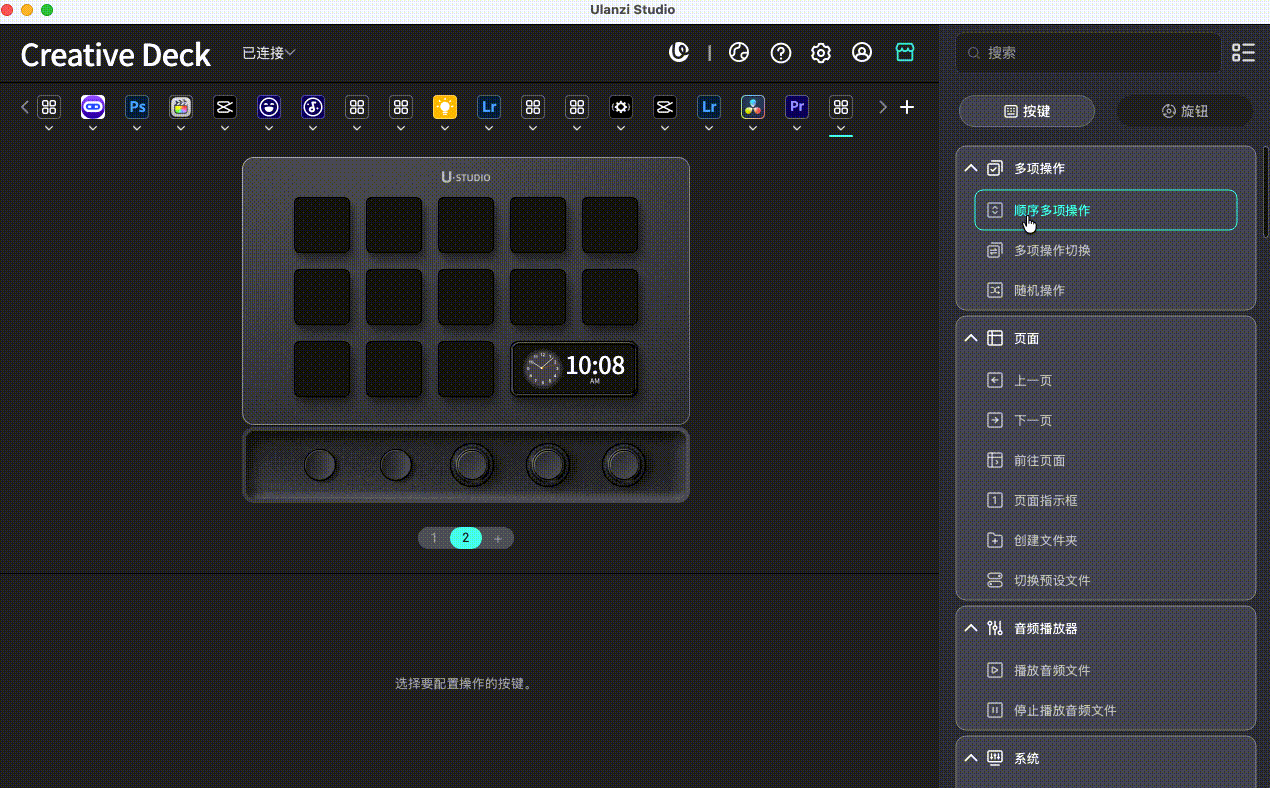Open the 已连接 connection dropdown
The image size is (1270, 788).
pyautogui.click(x=269, y=53)
